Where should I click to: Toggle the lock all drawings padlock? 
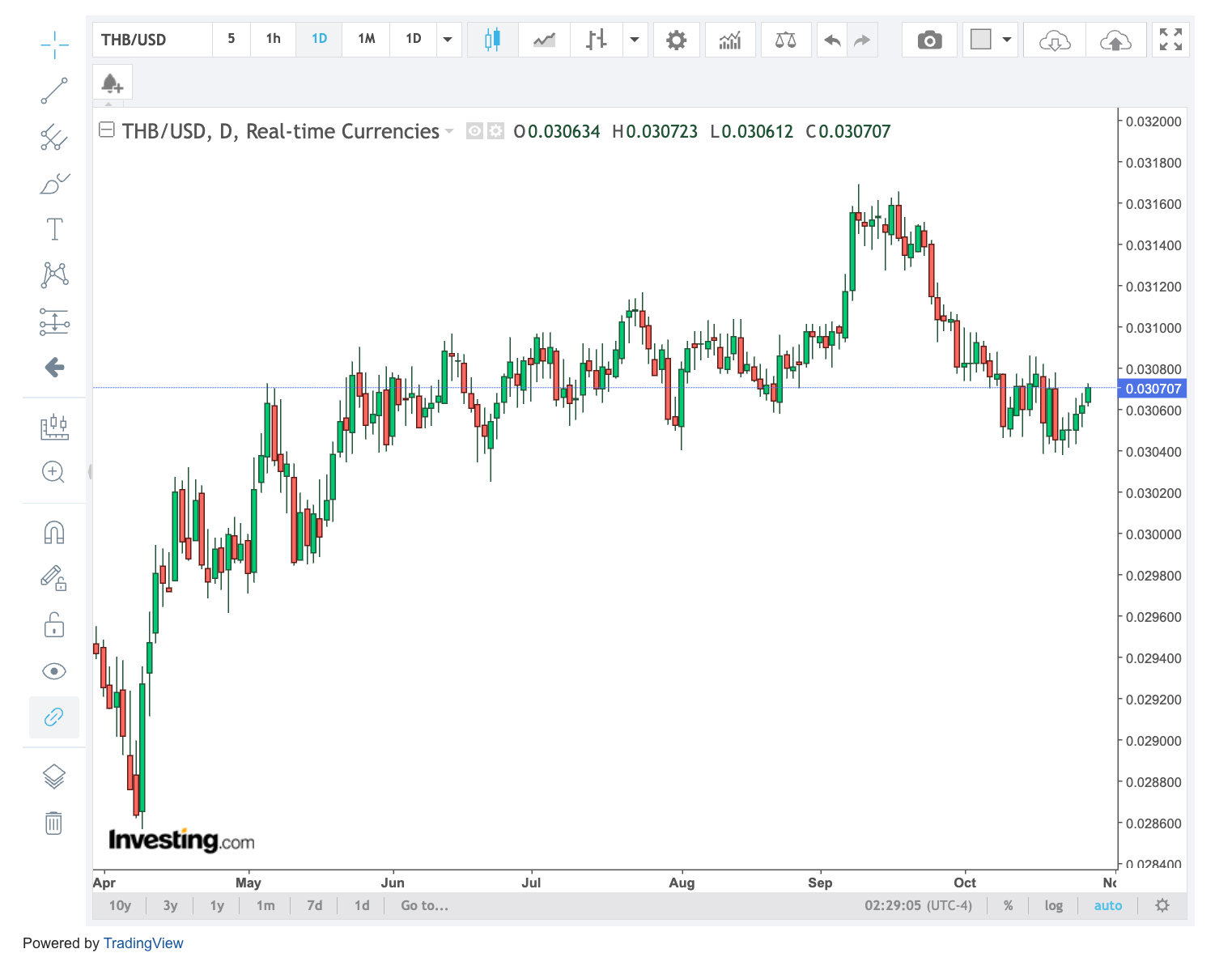pyautogui.click(x=54, y=625)
